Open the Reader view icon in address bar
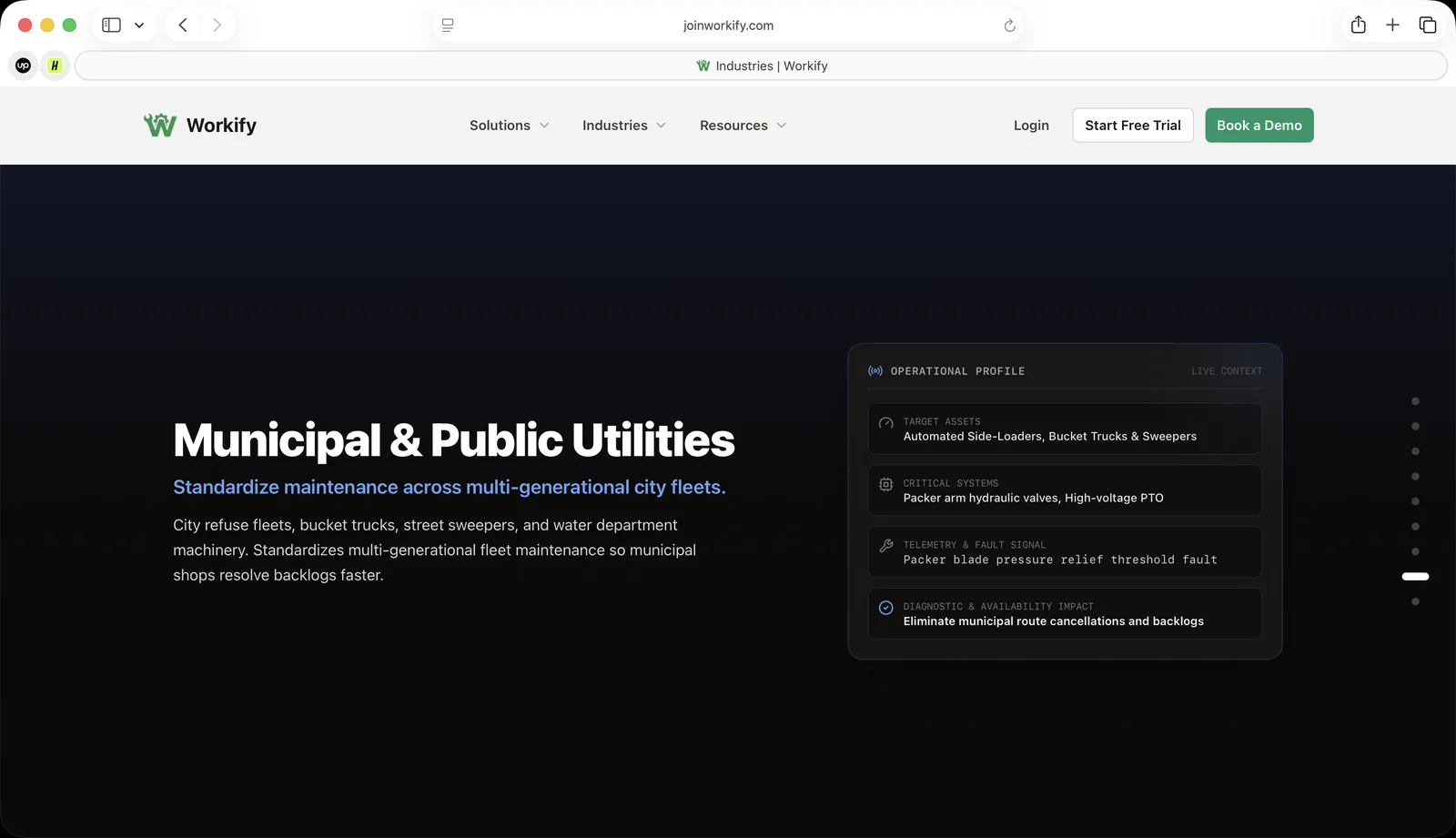1456x838 pixels. 448,25
